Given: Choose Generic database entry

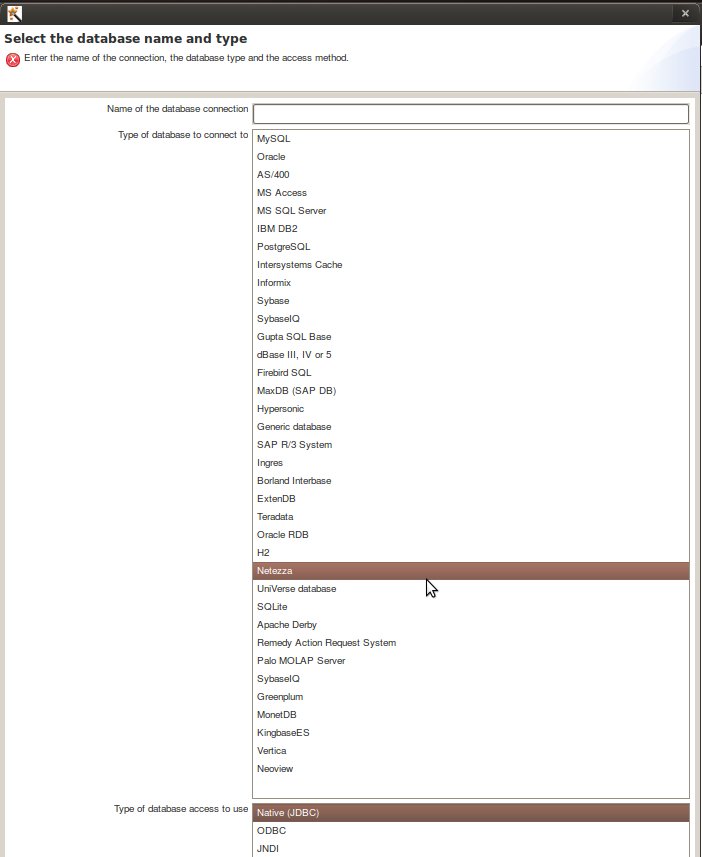Looking at the screenshot, I should pyautogui.click(x=471, y=427).
